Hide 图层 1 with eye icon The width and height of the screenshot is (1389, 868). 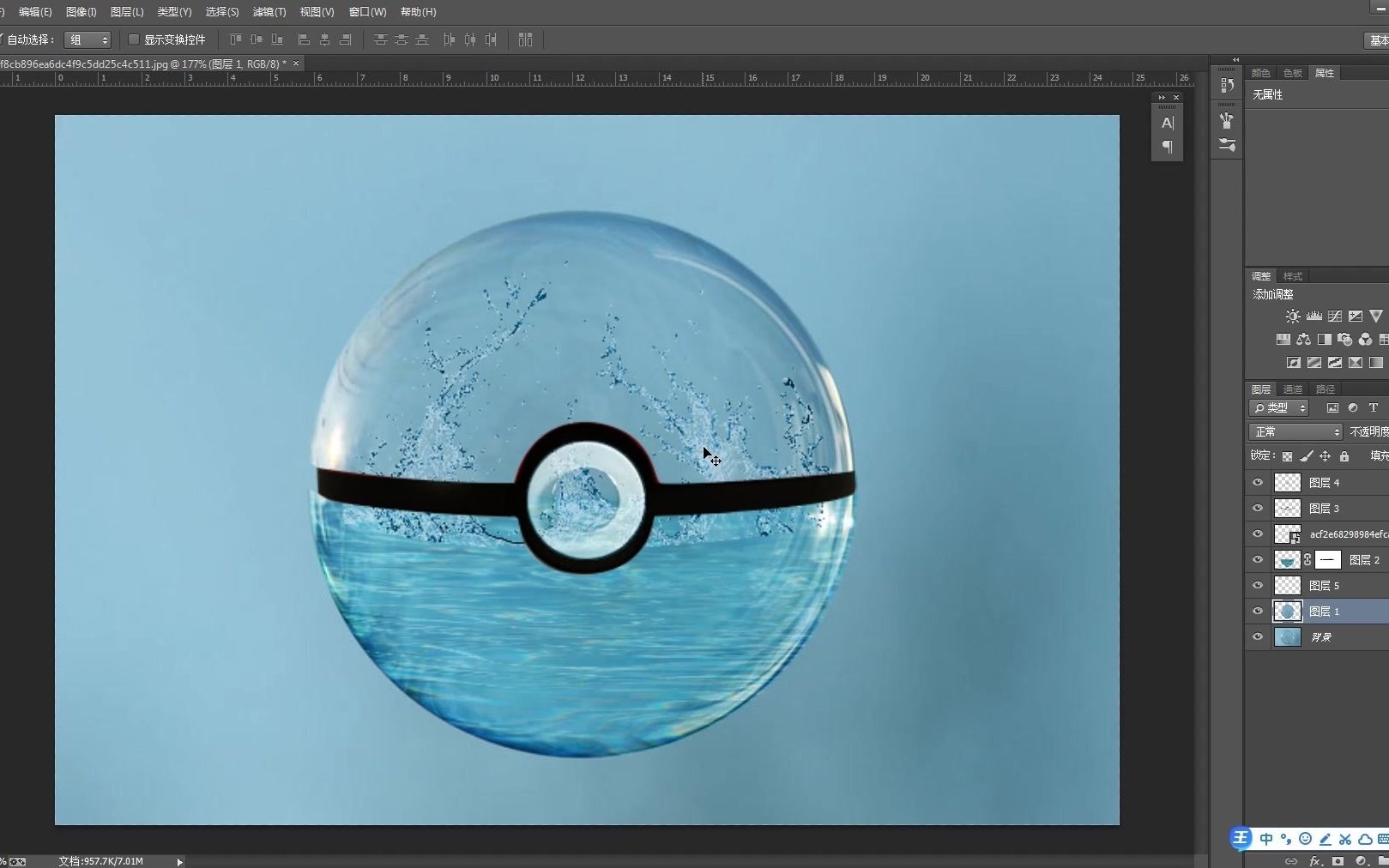coord(1258,612)
